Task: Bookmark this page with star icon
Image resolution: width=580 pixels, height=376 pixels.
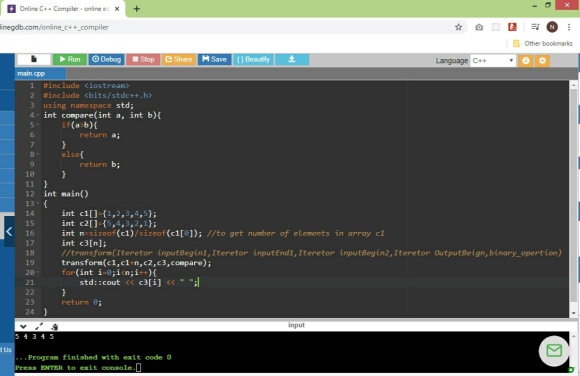Action: (458, 27)
